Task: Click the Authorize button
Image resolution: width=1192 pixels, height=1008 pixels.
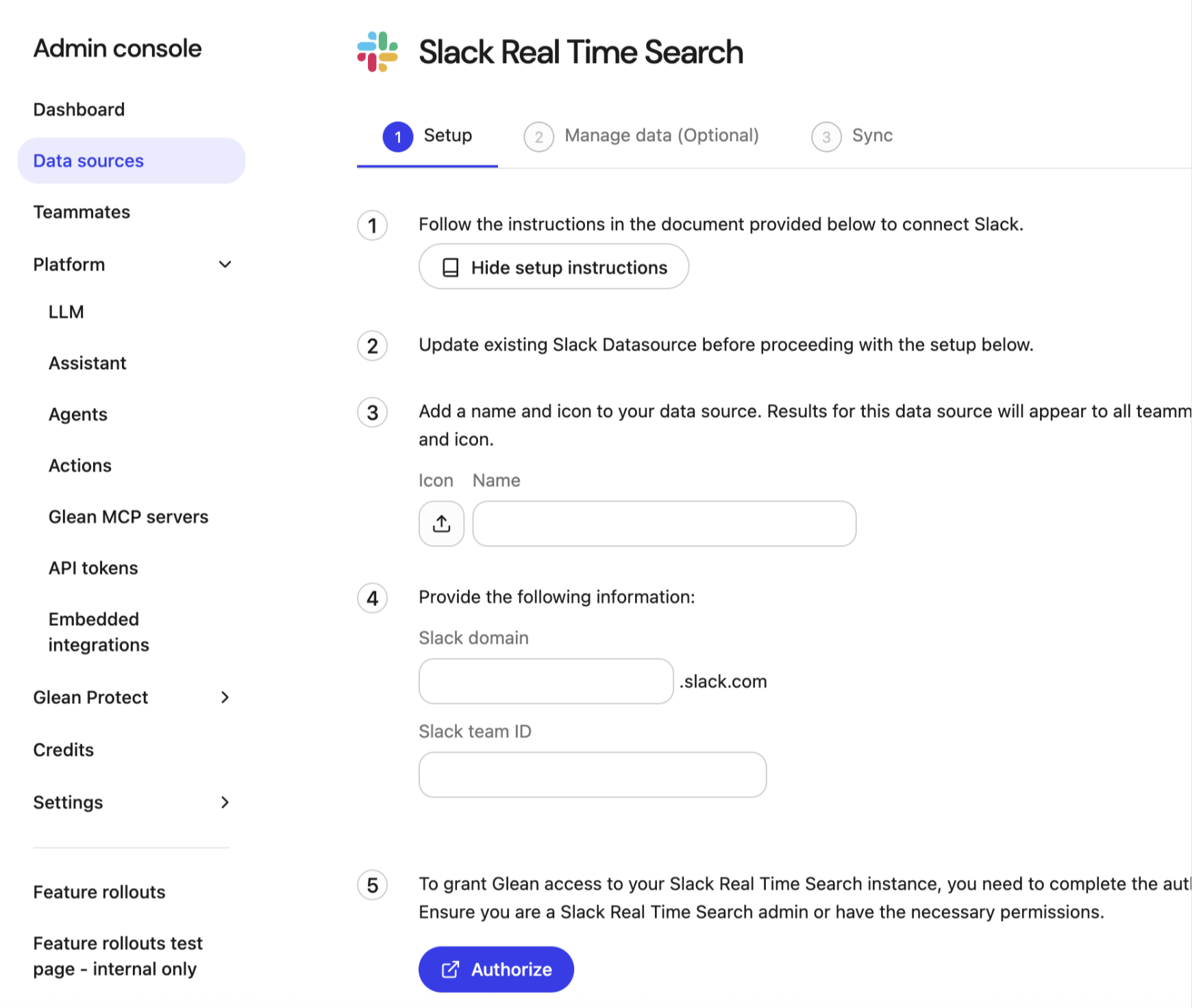Action: pyautogui.click(x=496, y=969)
